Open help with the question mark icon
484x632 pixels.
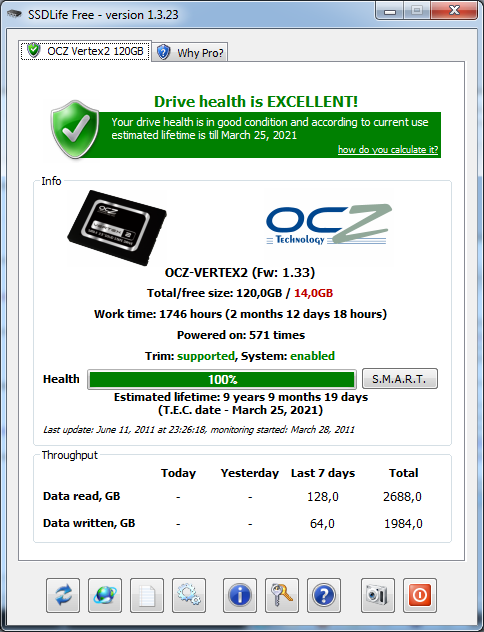[324, 595]
